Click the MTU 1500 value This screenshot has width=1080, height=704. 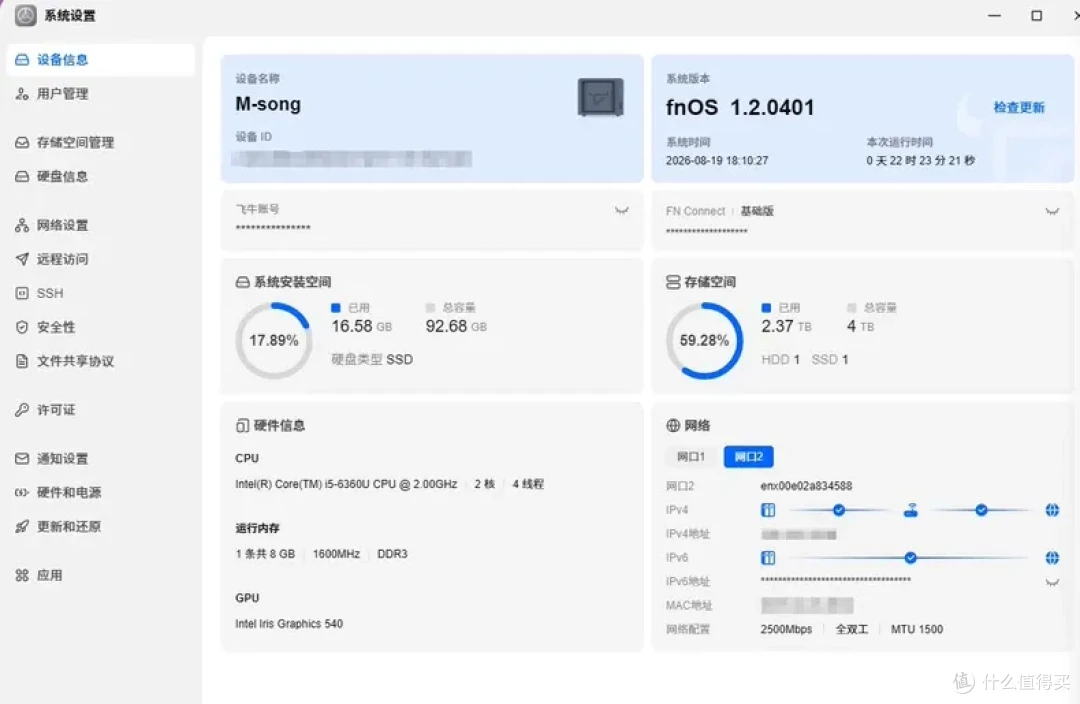click(x=917, y=630)
